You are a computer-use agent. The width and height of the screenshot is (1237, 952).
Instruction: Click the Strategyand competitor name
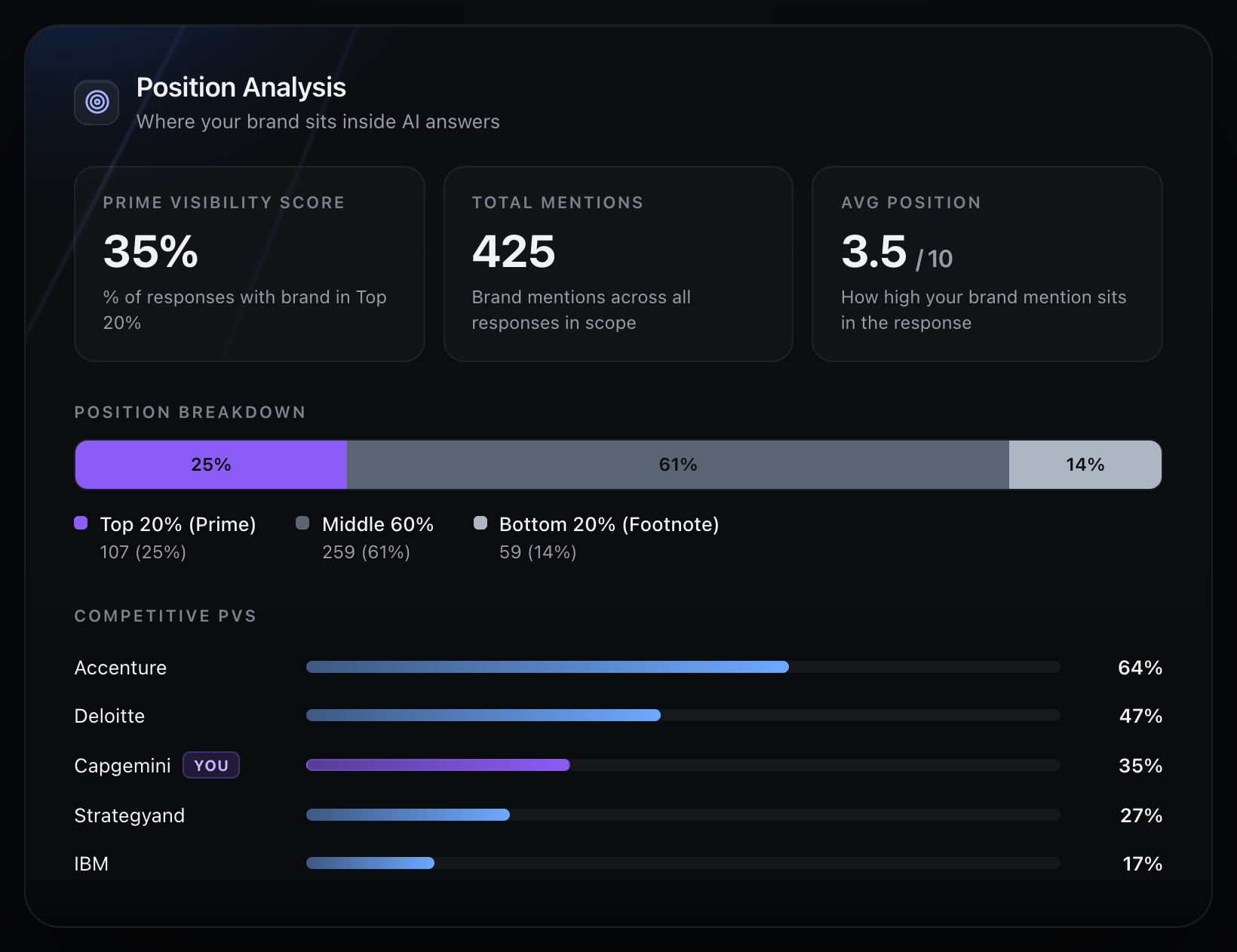[130, 815]
